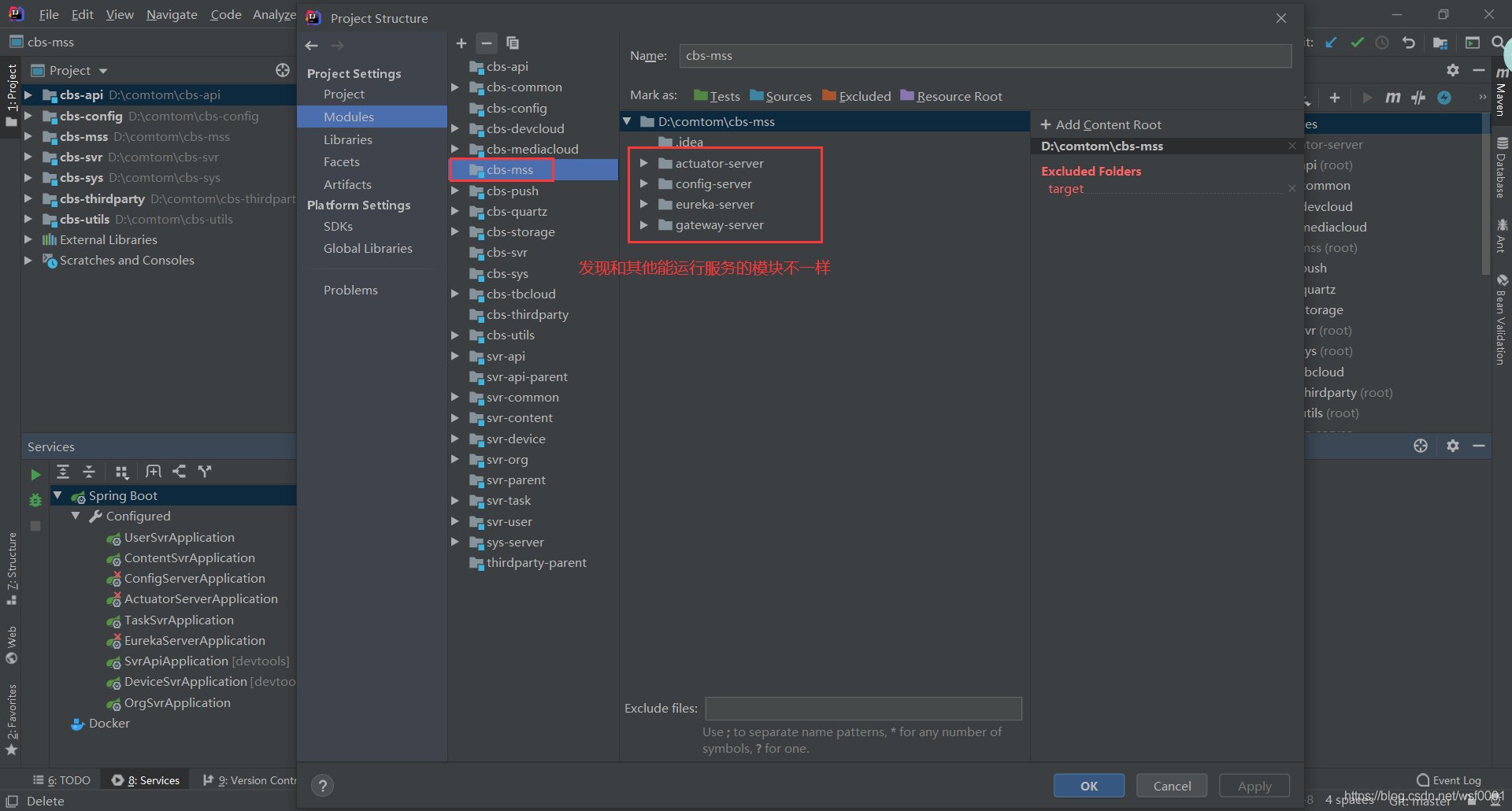Viewport: 1512px width, 811px height.
Task: Expand cbs-config in Project tree
Action: coord(28,116)
